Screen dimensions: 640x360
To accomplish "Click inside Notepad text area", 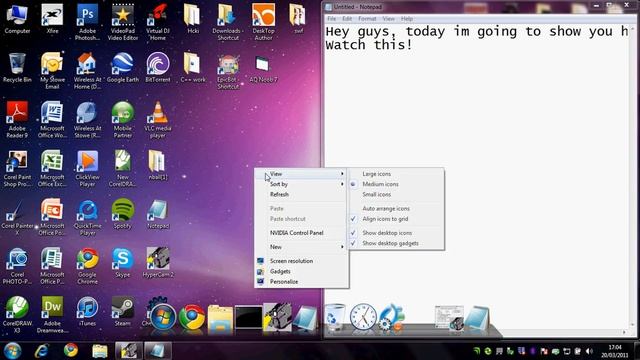I will tap(477, 176).
